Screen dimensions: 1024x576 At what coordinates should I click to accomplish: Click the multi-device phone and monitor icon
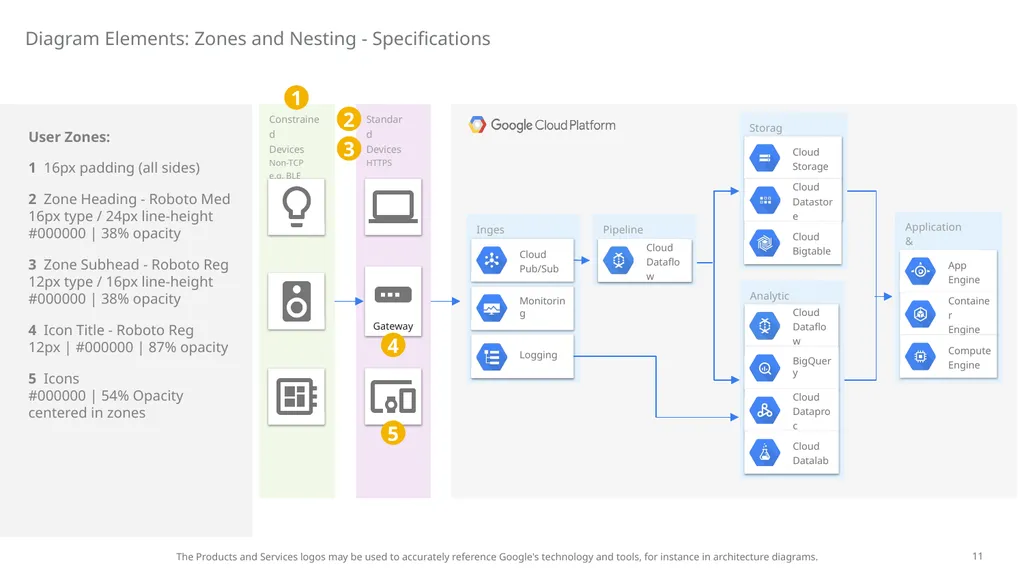click(x=392, y=397)
